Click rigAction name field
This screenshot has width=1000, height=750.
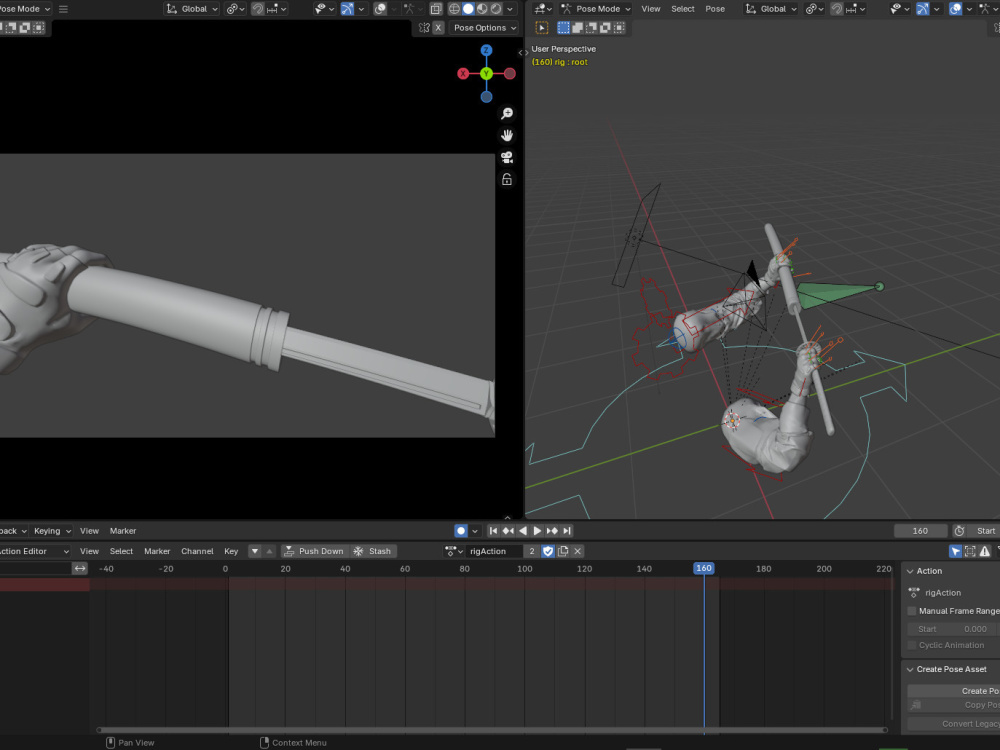pos(494,551)
